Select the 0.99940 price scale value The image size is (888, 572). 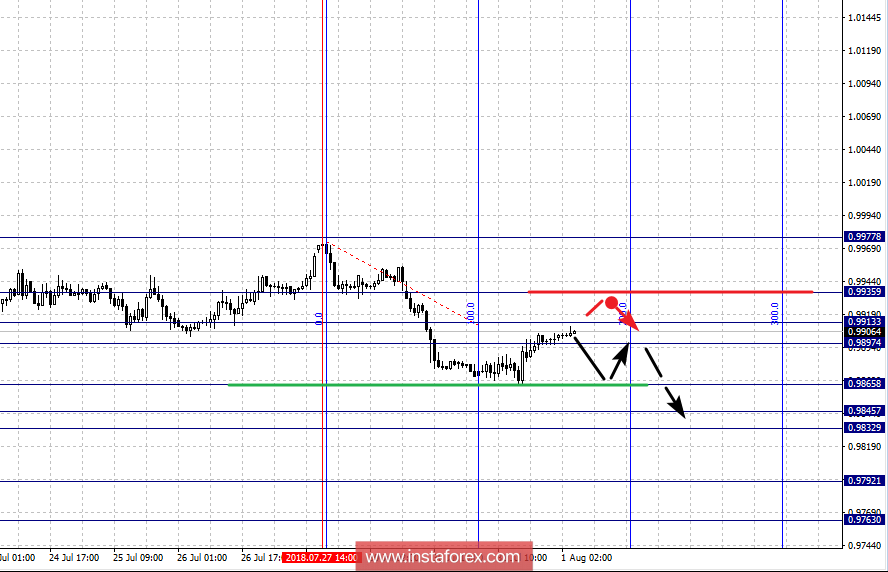[864, 216]
